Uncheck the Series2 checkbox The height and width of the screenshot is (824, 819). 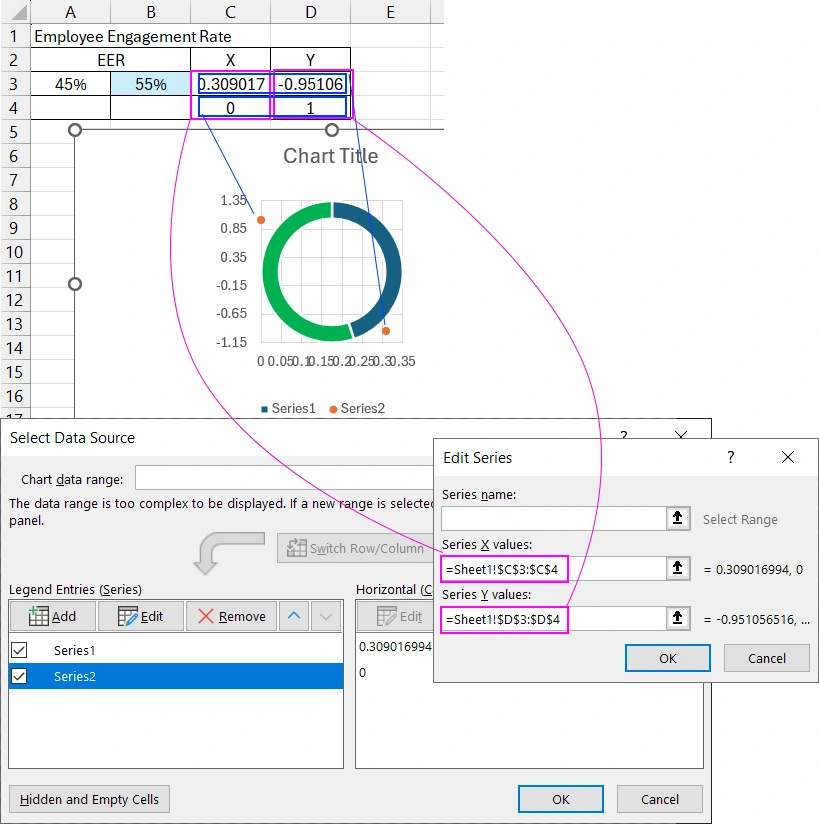point(21,676)
